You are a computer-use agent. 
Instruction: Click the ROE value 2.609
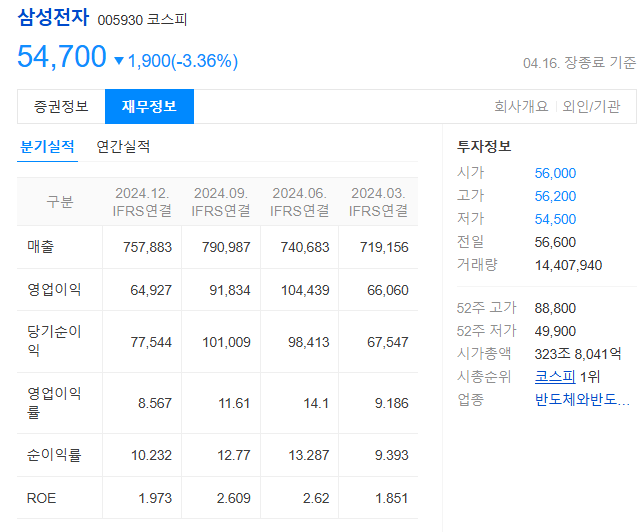point(234,498)
